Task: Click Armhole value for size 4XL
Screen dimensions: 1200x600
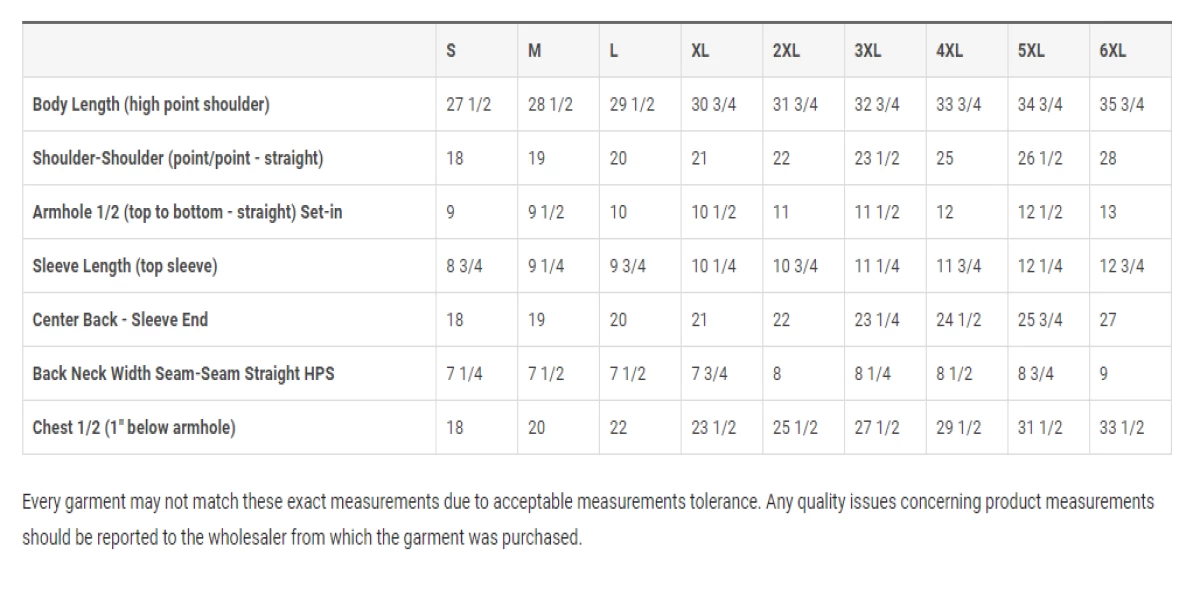Action: [x=944, y=212]
